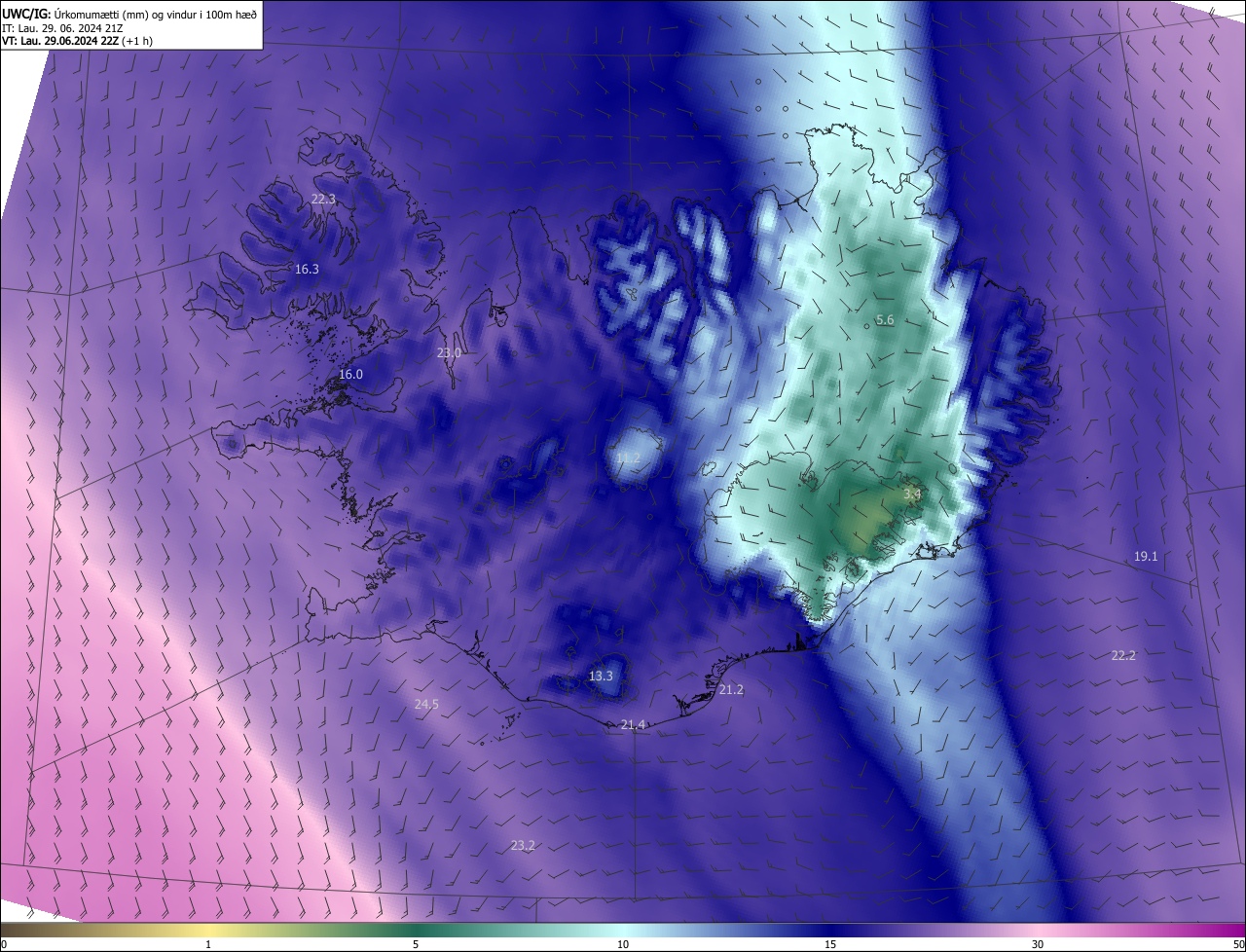Click the 15 tick on the colour scale

tap(830, 944)
